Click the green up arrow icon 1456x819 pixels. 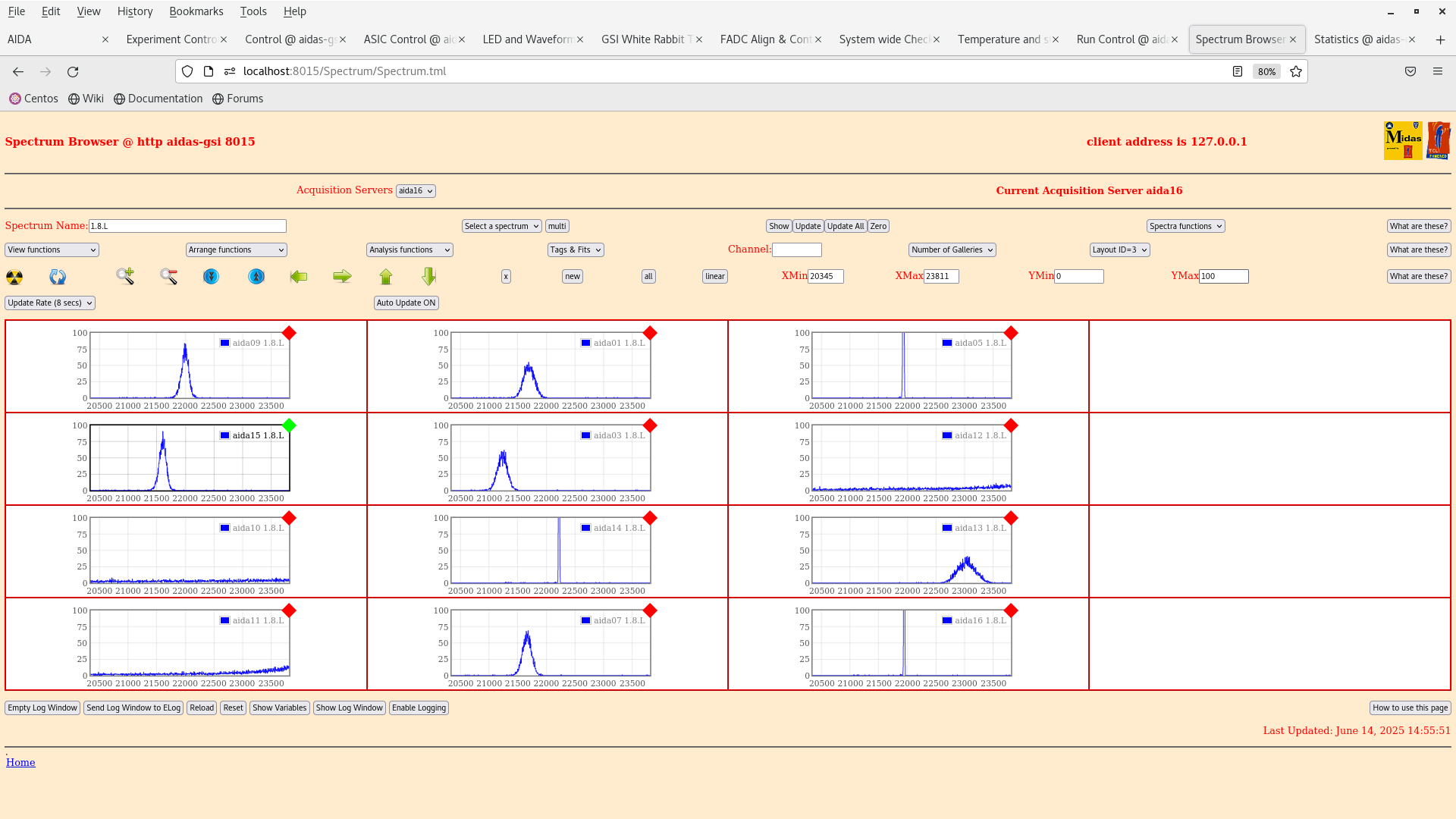tap(386, 277)
